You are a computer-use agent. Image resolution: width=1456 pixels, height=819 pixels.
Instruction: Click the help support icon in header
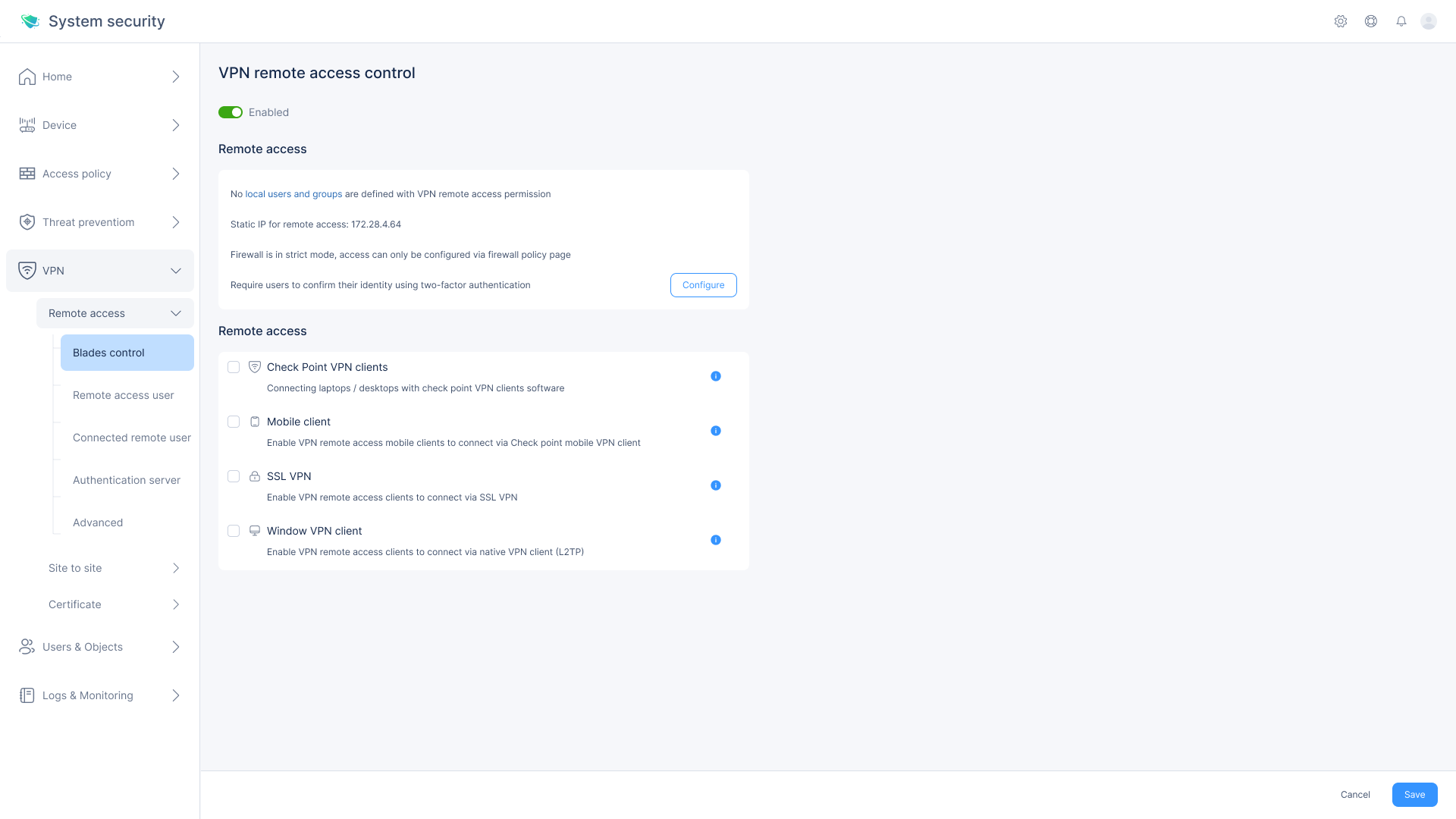[1371, 21]
